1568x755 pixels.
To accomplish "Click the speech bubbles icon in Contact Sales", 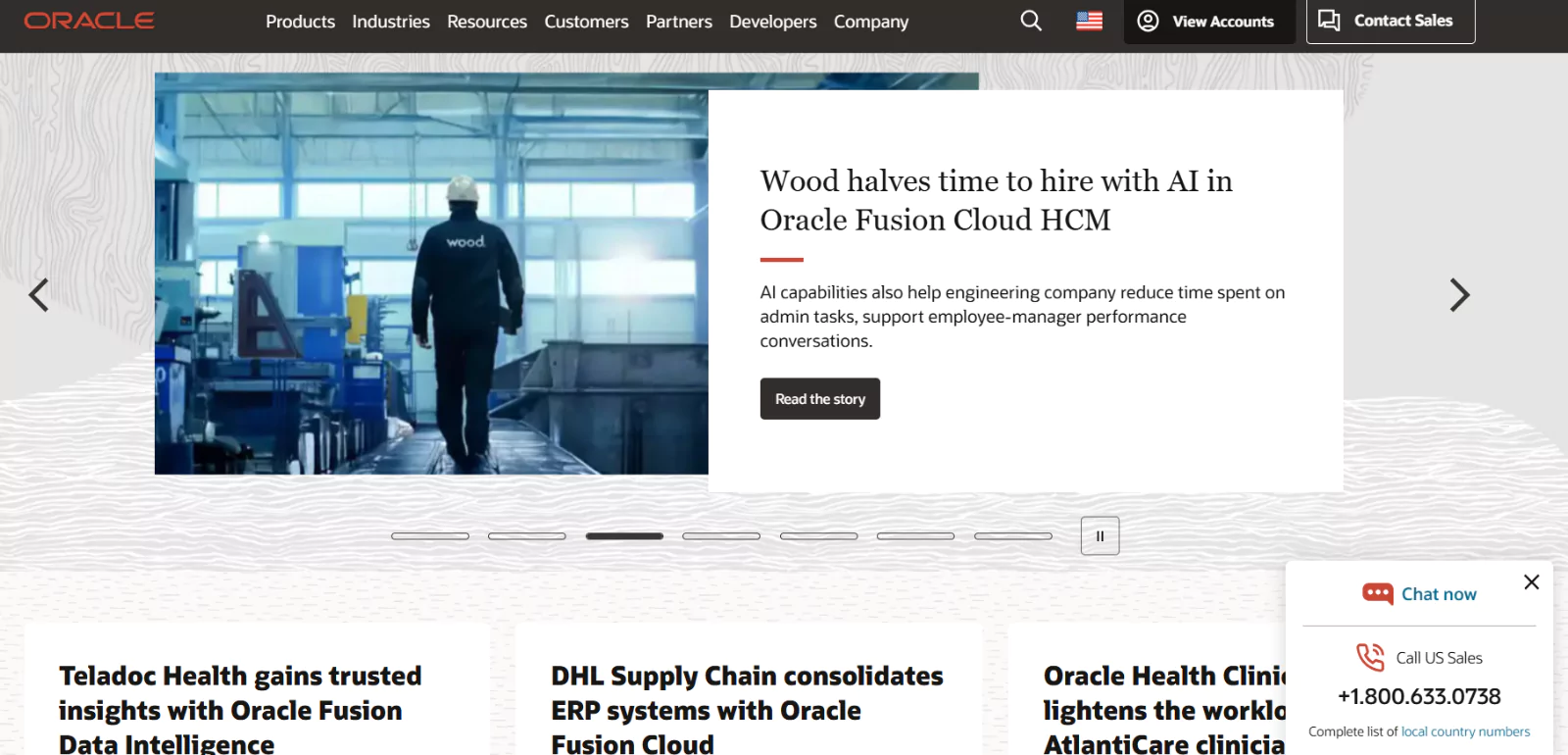I will (1329, 21).
